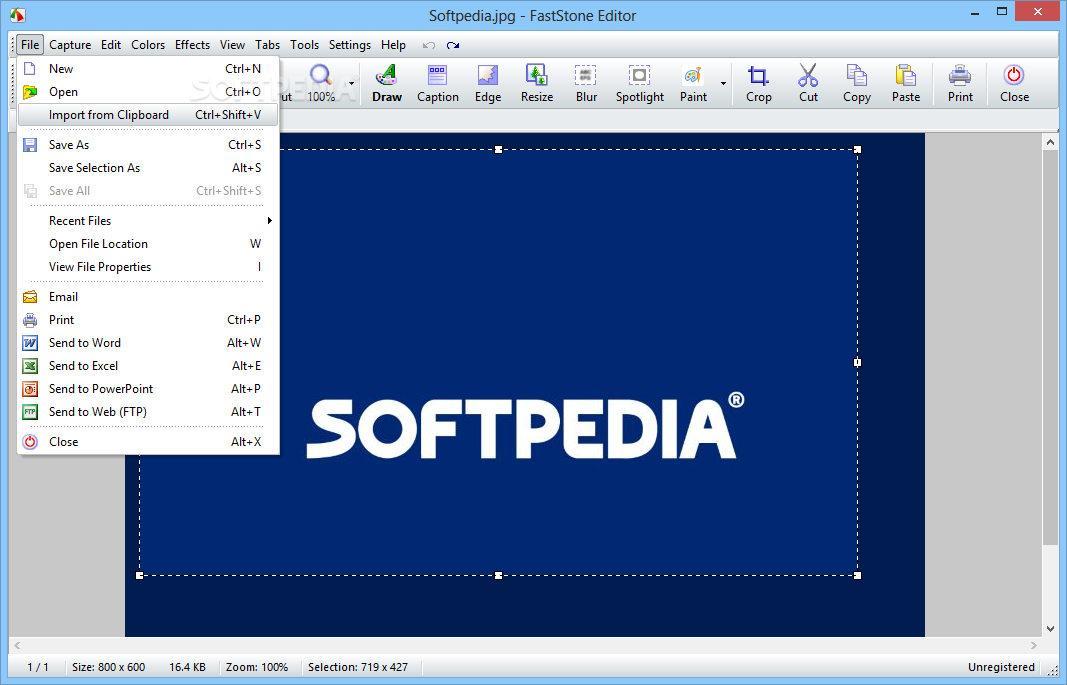Image resolution: width=1067 pixels, height=685 pixels.
Task: Click the Crop tool
Action: pyautogui.click(x=758, y=84)
